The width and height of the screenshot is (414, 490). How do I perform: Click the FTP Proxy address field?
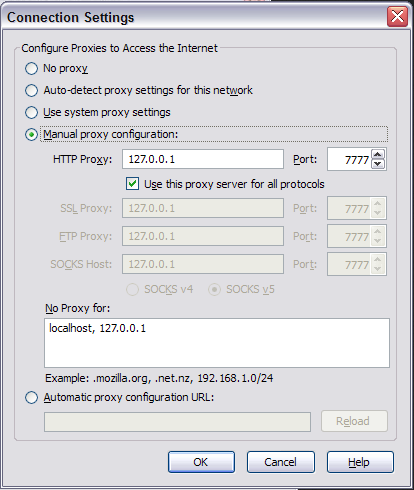203,236
